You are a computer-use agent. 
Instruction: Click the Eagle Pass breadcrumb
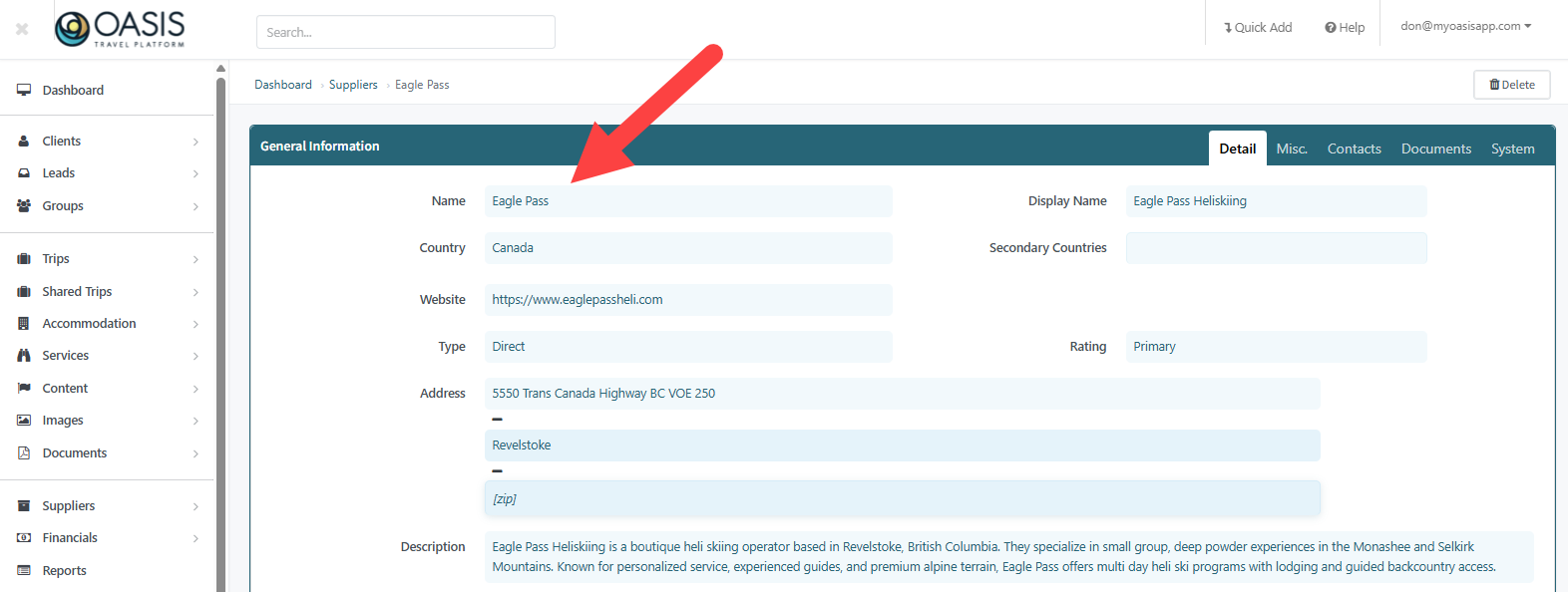(x=422, y=85)
